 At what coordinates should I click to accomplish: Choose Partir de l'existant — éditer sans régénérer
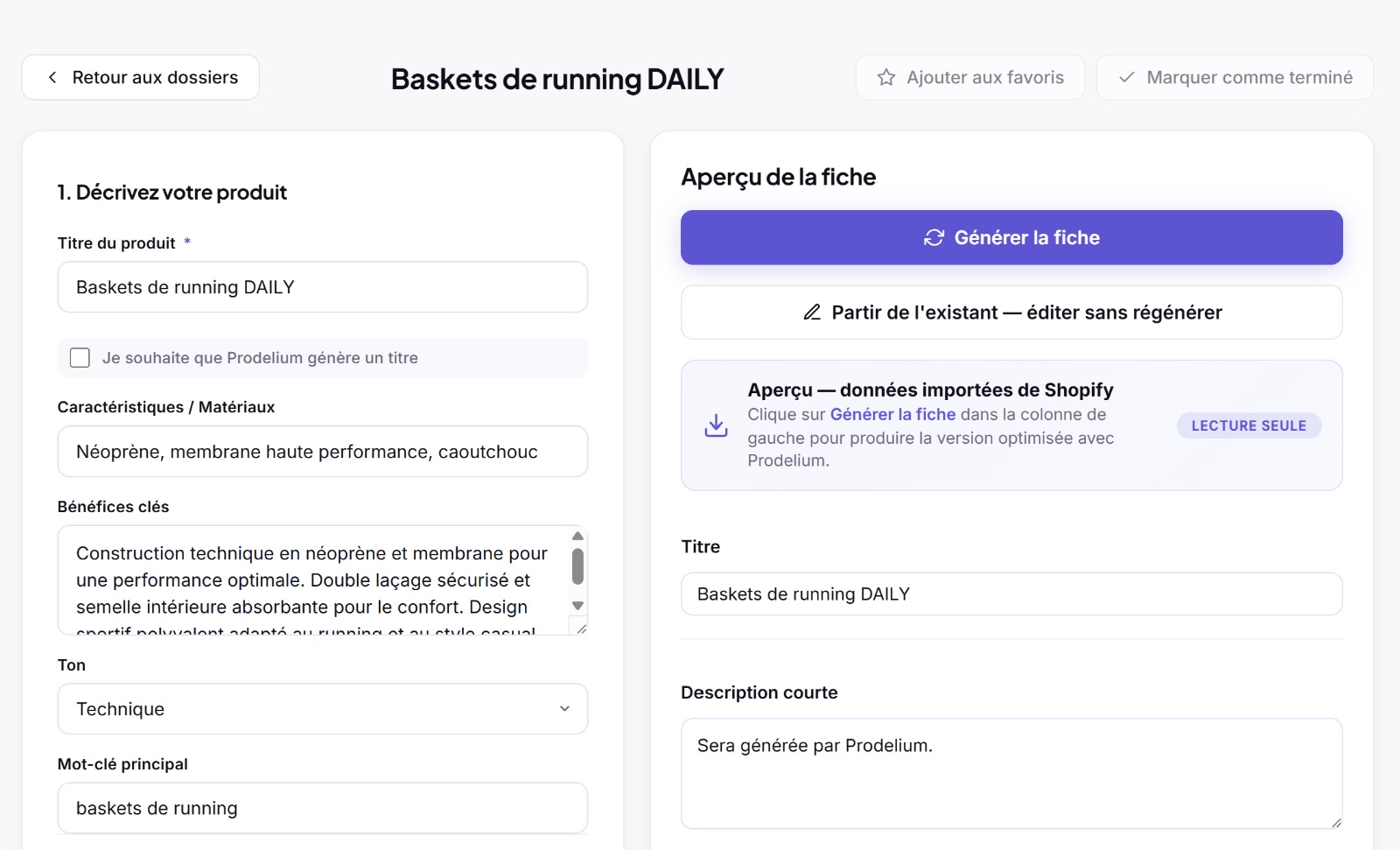pyautogui.click(x=1011, y=313)
